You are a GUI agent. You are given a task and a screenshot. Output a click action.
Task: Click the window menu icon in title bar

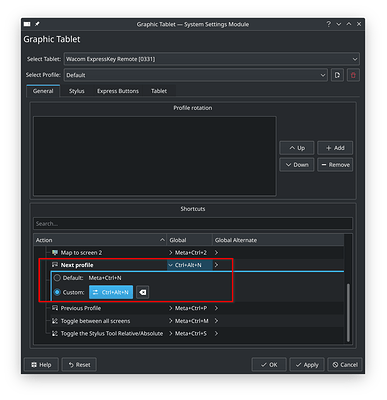tap(27, 24)
